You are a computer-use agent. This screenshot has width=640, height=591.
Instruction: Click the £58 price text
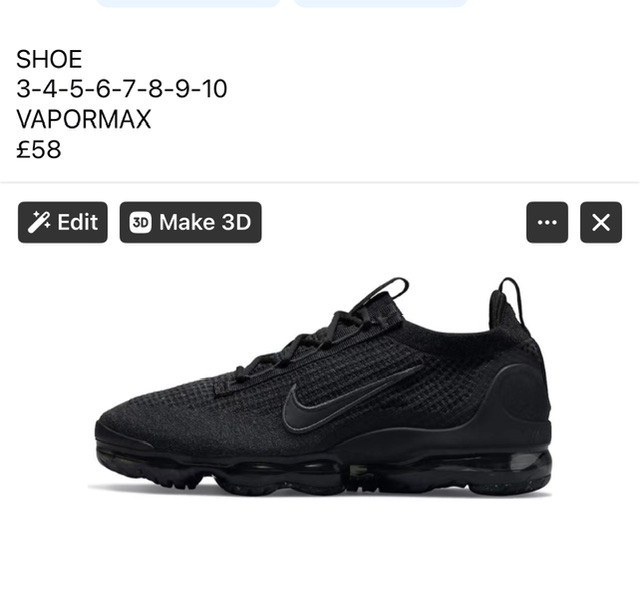[x=39, y=149]
